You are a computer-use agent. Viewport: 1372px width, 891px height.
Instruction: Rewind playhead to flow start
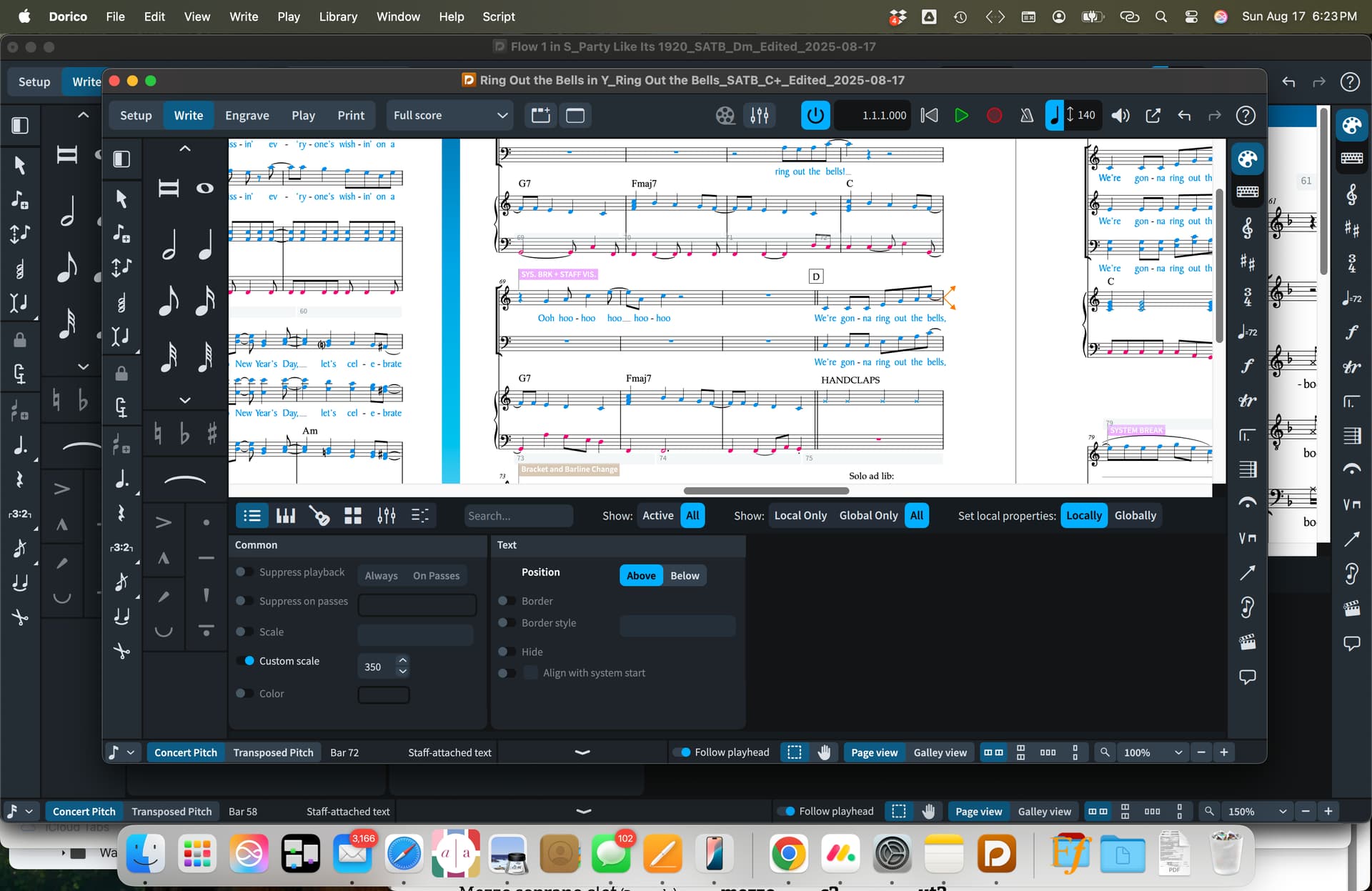pos(929,115)
